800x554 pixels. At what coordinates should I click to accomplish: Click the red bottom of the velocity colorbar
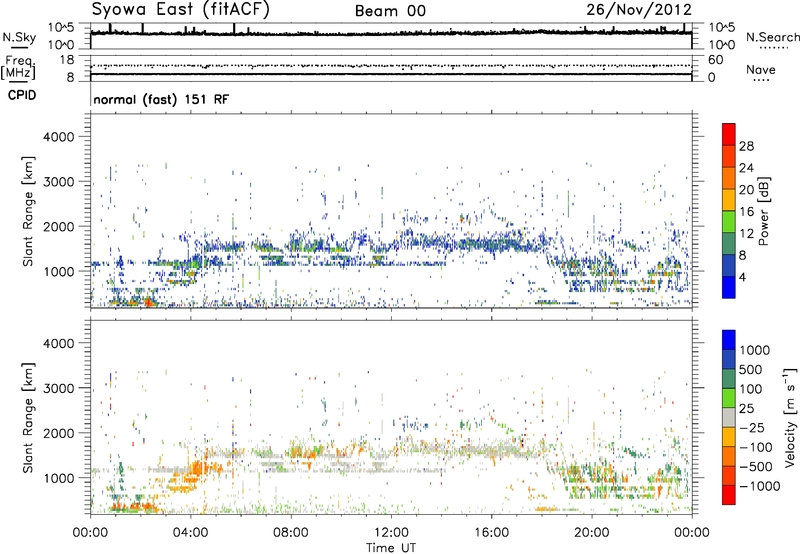point(729,495)
